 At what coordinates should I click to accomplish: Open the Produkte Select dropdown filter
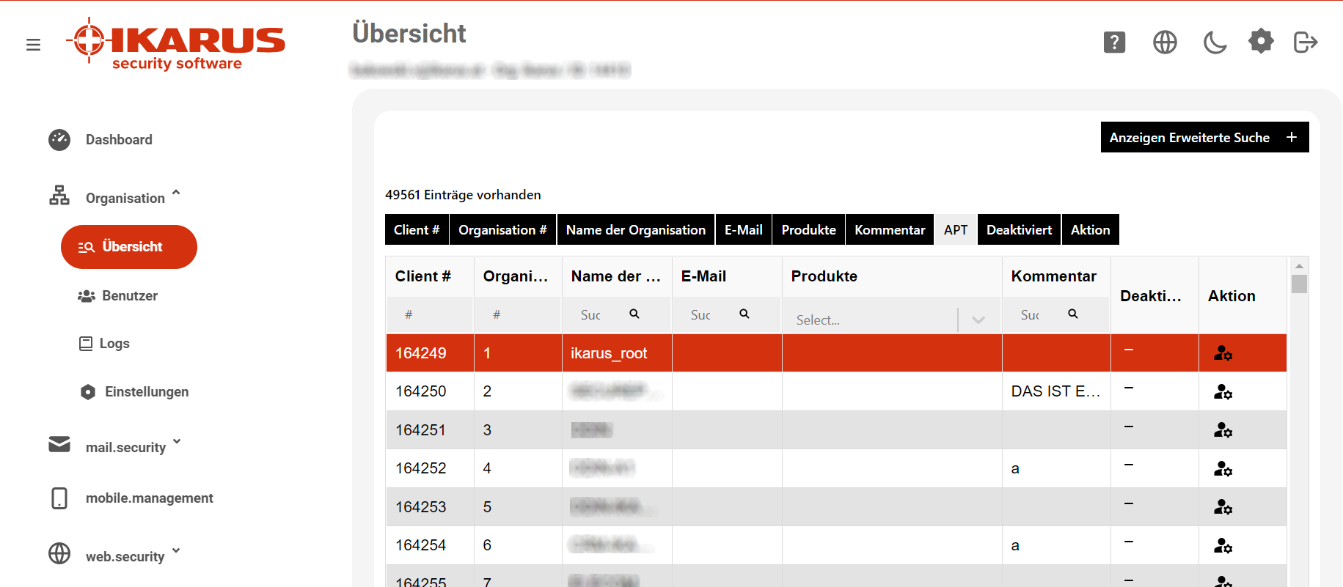pyautogui.click(x=892, y=320)
